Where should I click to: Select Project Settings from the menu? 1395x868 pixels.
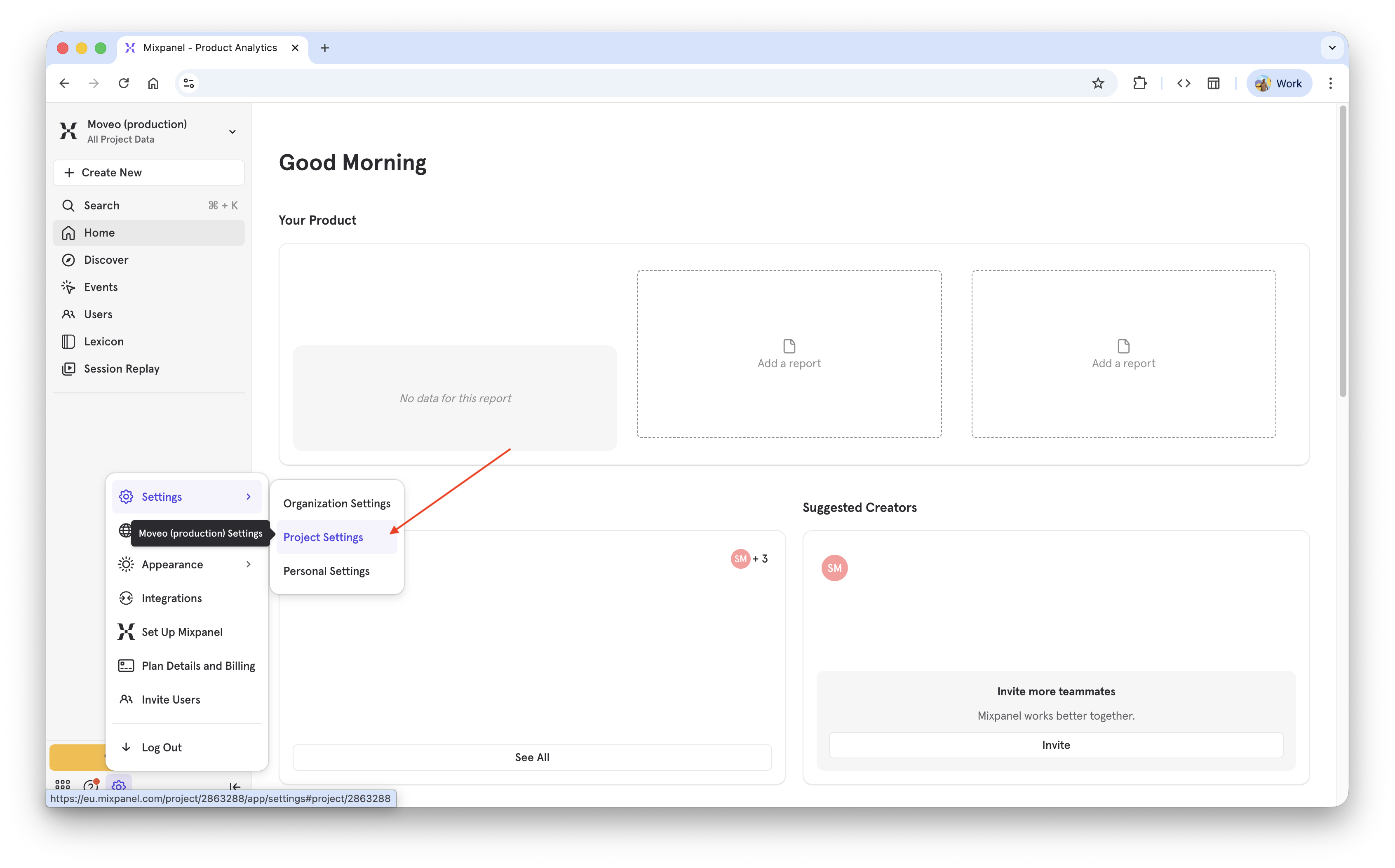(323, 537)
